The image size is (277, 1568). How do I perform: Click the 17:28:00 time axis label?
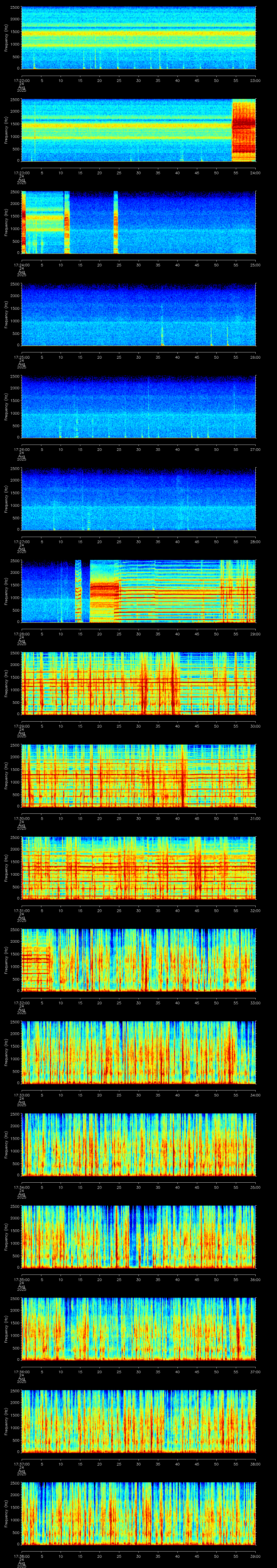tap(21, 634)
